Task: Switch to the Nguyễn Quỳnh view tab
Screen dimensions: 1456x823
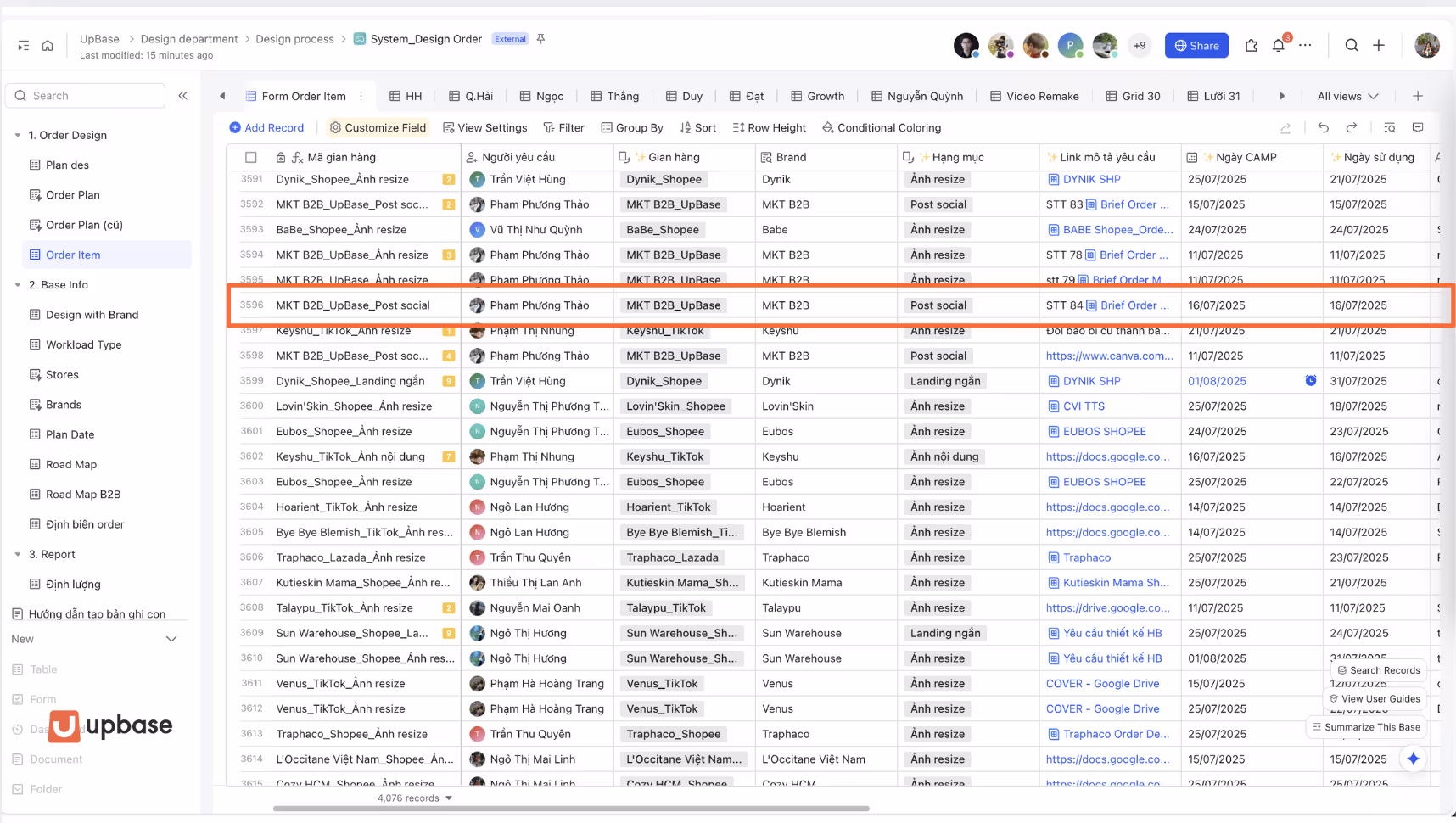Action: [917, 96]
